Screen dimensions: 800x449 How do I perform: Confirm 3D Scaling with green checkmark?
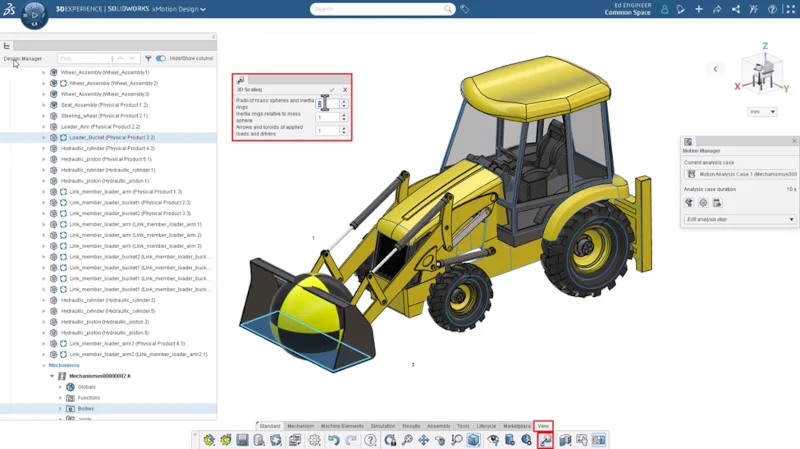pyautogui.click(x=332, y=90)
